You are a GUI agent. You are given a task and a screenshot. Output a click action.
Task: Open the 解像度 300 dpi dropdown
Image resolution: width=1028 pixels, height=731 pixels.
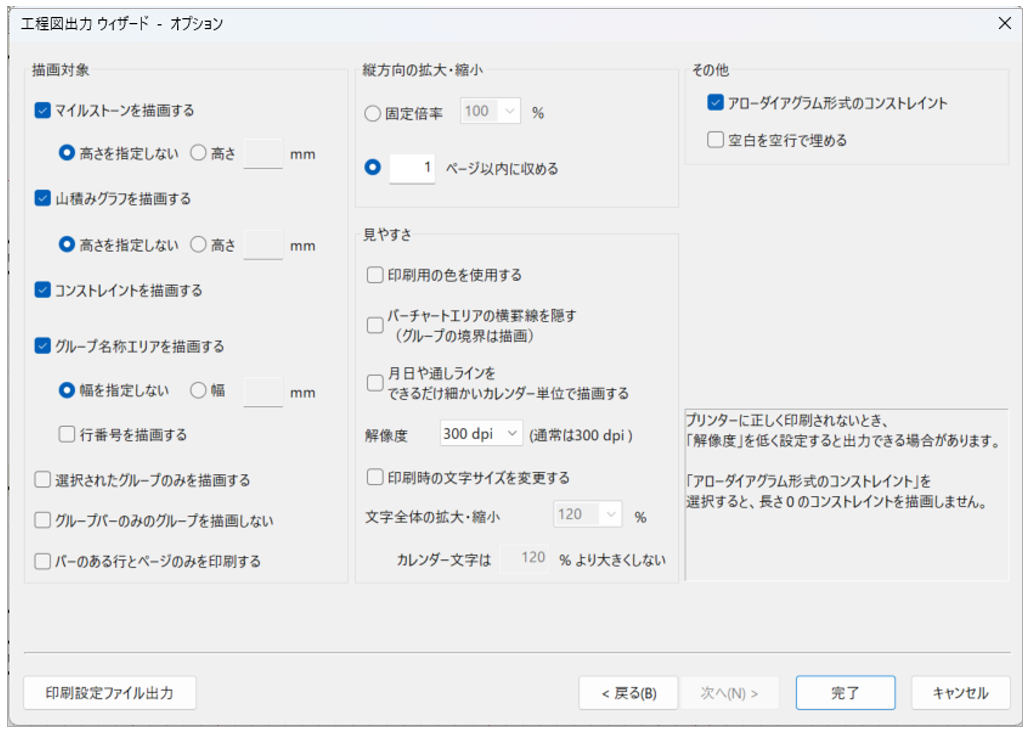pos(481,434)
